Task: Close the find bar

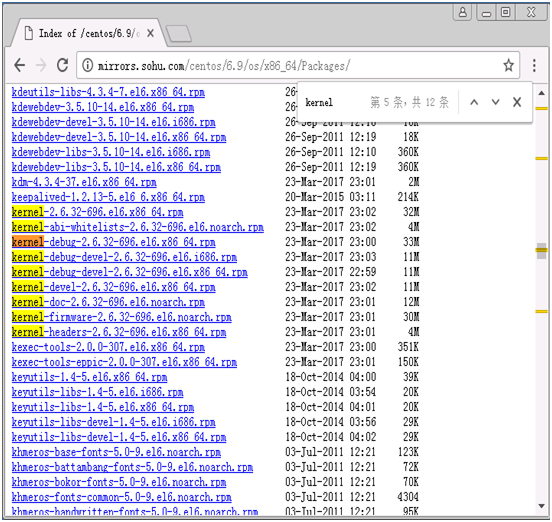Action: [x=517, y=102]
